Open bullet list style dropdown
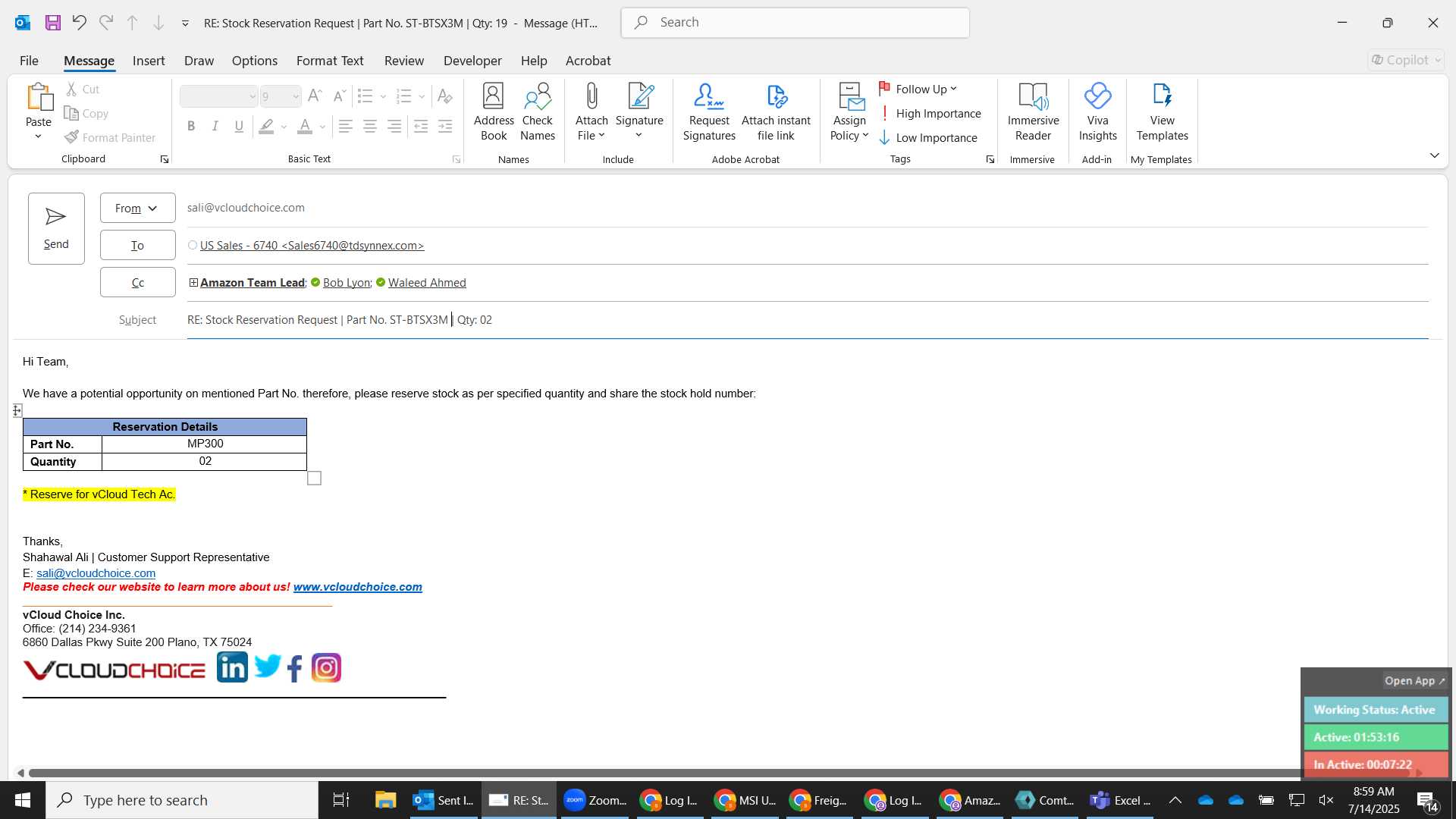This screenshot has width=1456, height=819. 383,96
